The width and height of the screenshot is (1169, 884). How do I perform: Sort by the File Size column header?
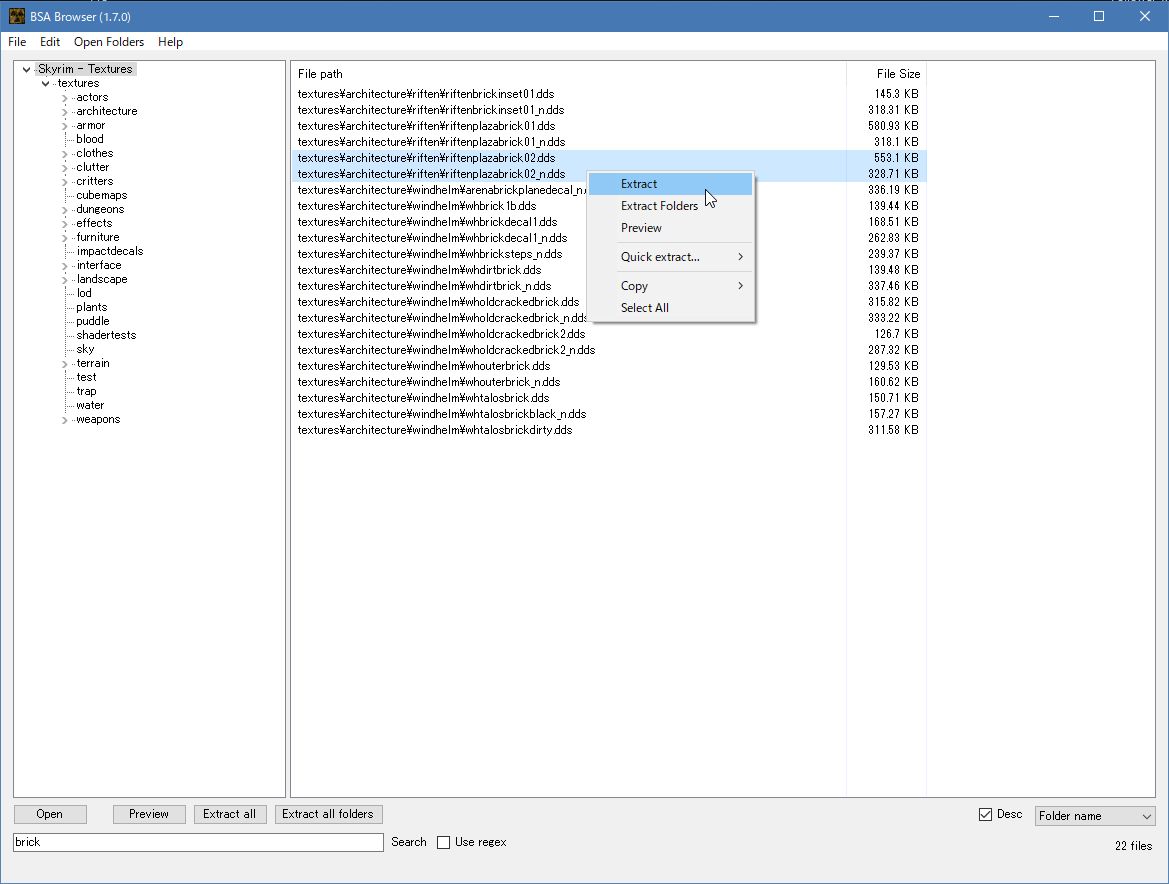886,74
